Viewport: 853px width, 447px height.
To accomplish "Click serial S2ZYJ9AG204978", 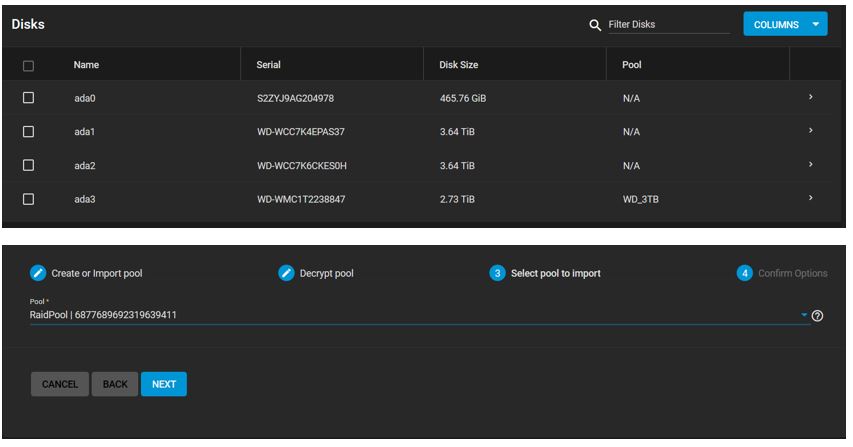I will pyautogui.click(x=295, y=98).
